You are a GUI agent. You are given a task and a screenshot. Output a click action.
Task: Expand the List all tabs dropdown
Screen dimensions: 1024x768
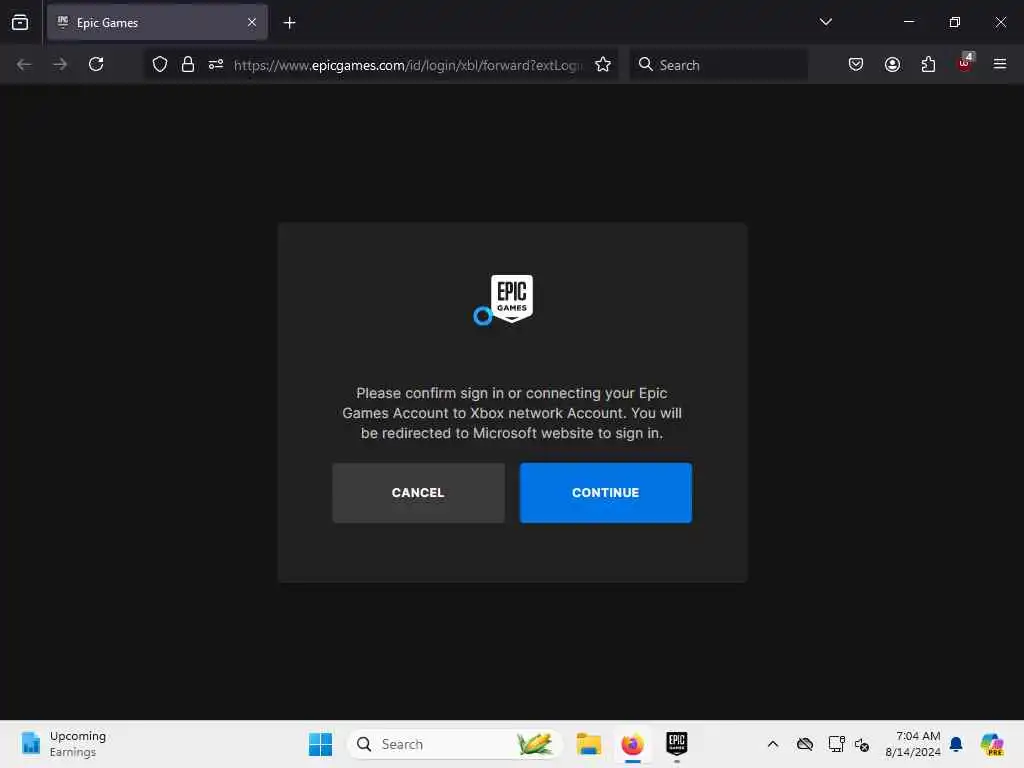[x=825, y=22]
